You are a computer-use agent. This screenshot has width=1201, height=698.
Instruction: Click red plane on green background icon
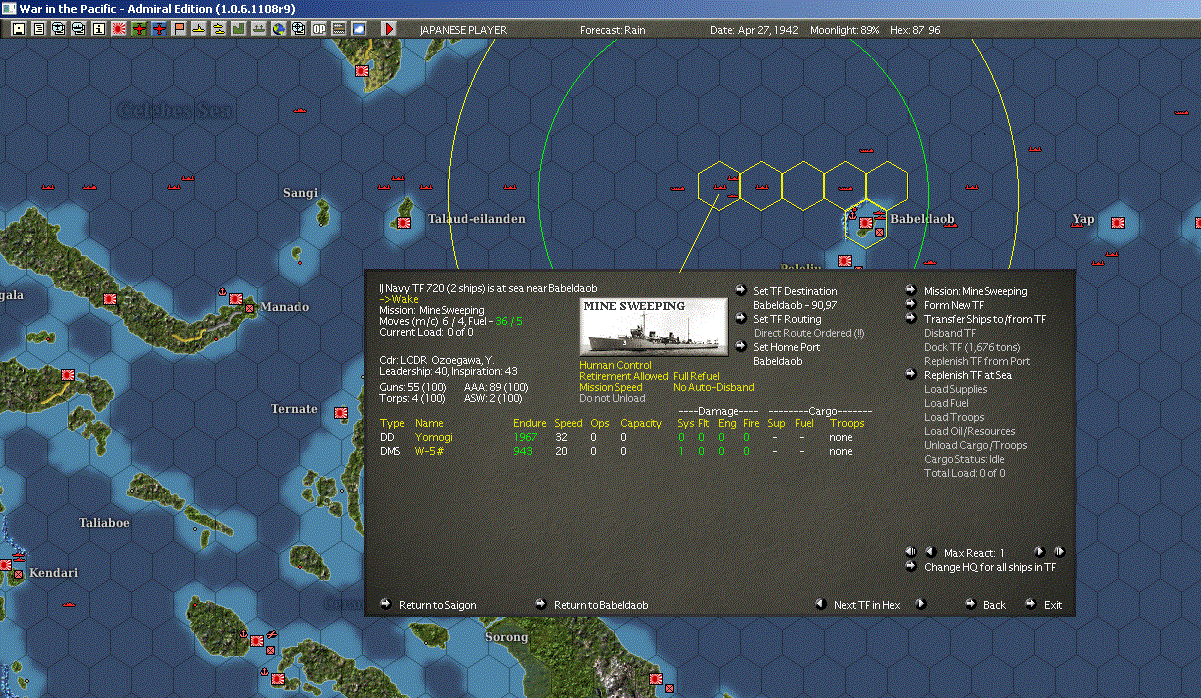(x=138, y=29)
